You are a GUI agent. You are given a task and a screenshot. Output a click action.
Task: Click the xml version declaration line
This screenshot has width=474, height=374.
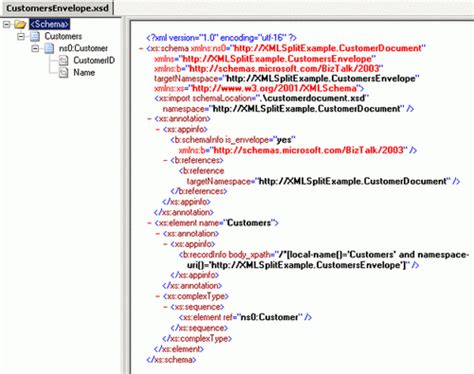(221, 38)
